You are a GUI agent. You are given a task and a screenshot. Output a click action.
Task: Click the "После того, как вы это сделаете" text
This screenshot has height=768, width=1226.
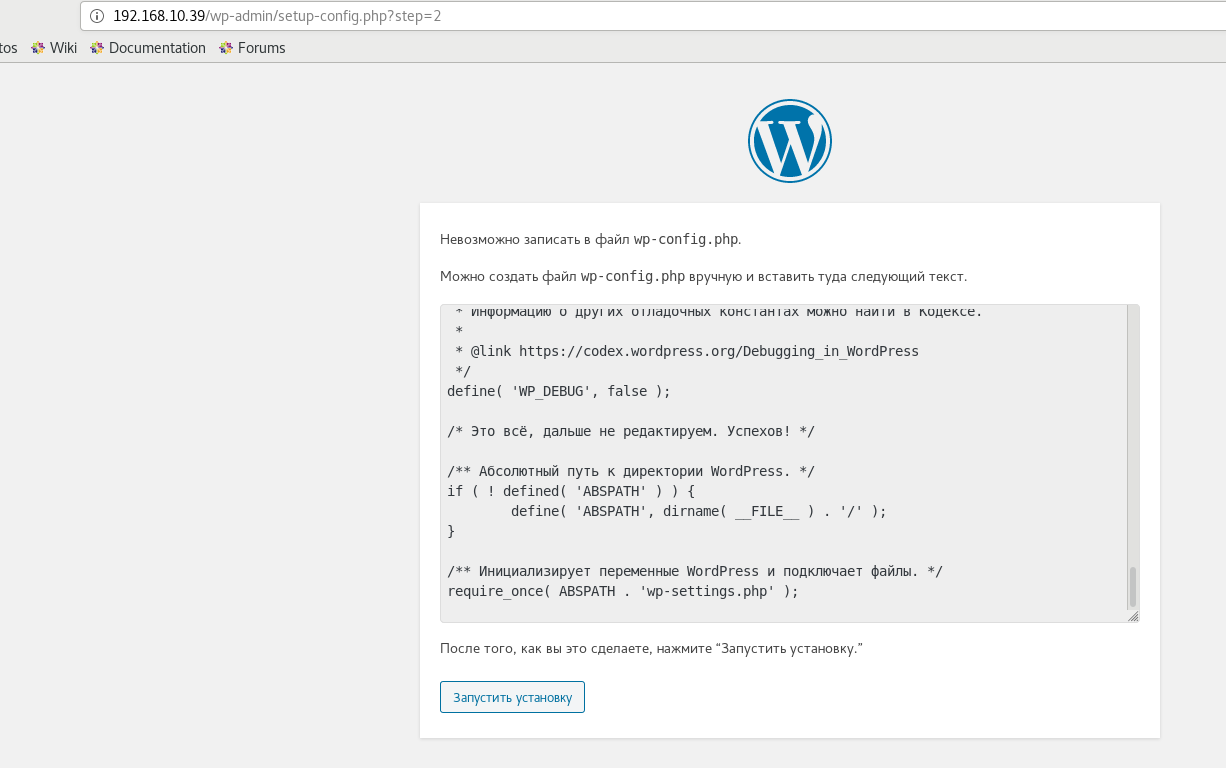651,649
